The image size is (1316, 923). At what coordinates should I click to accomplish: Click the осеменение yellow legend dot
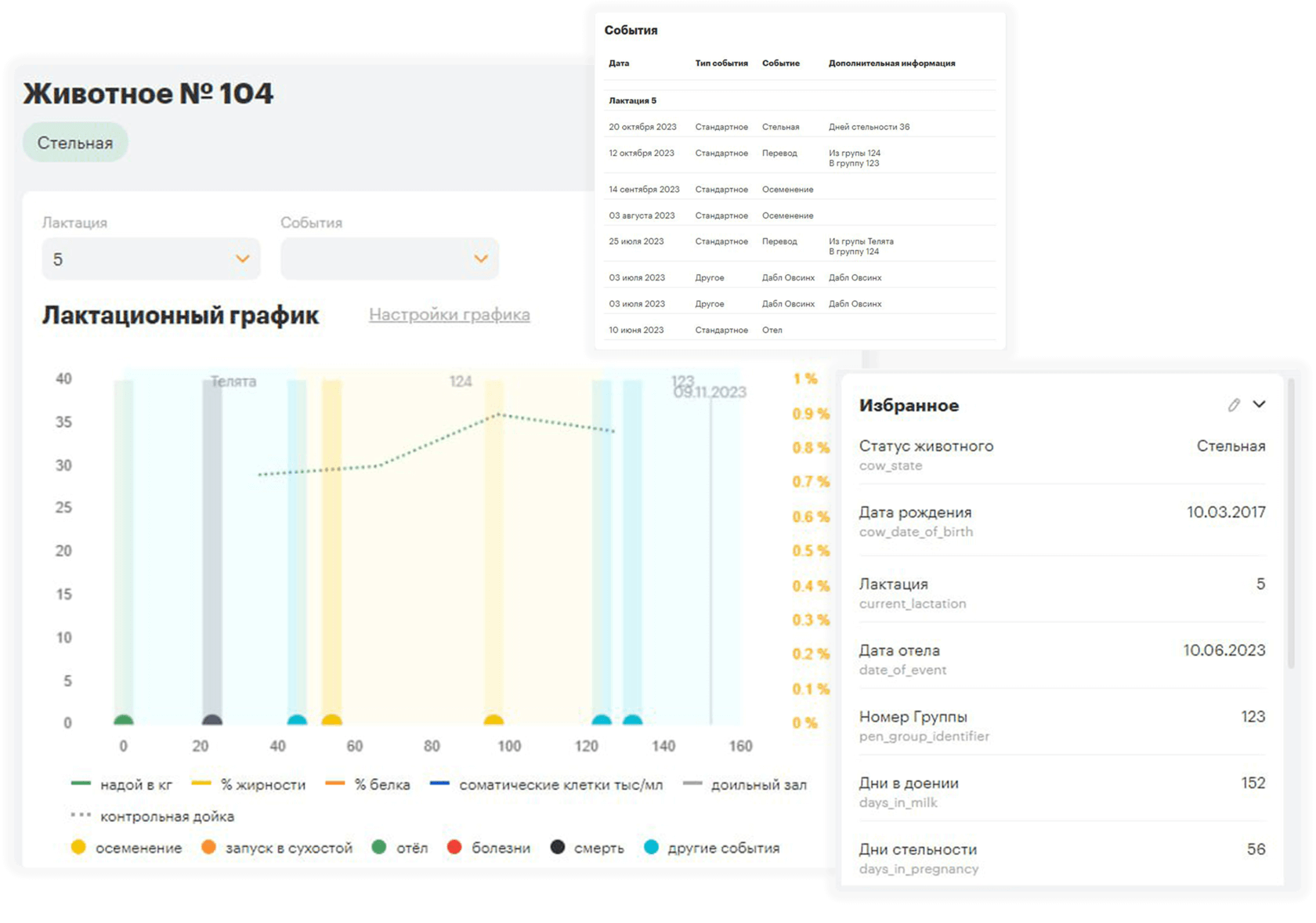point(78,847)
